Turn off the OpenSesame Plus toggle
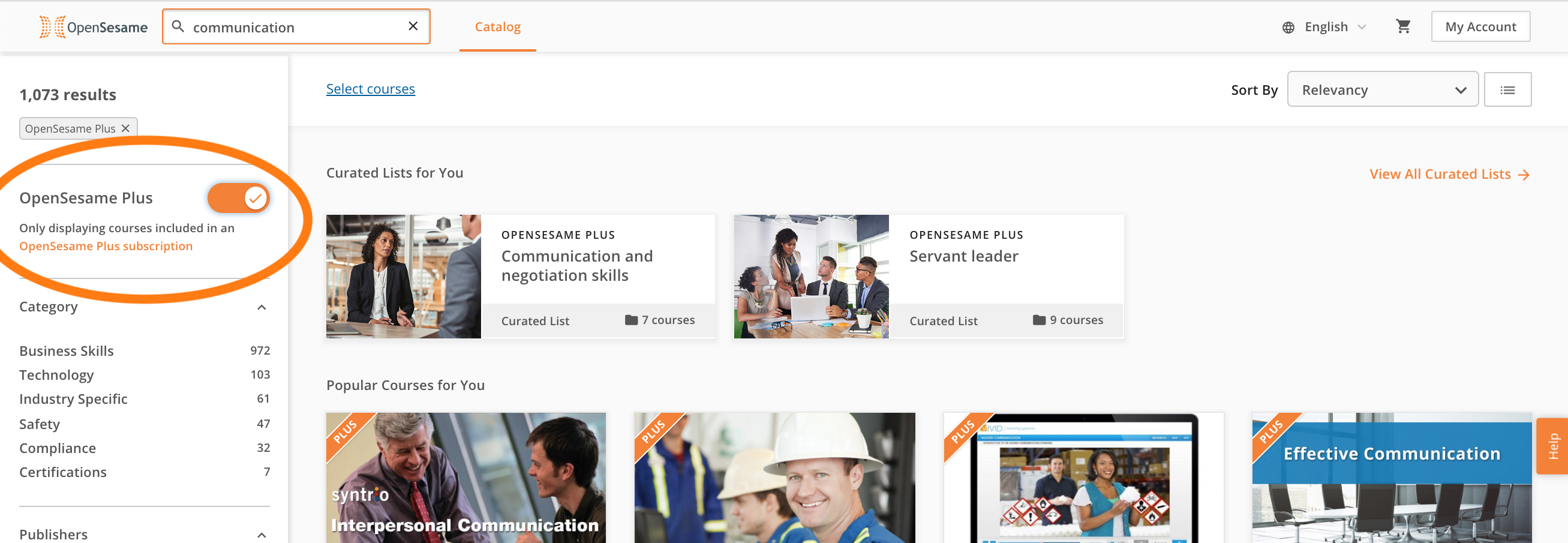 point(238,198)
